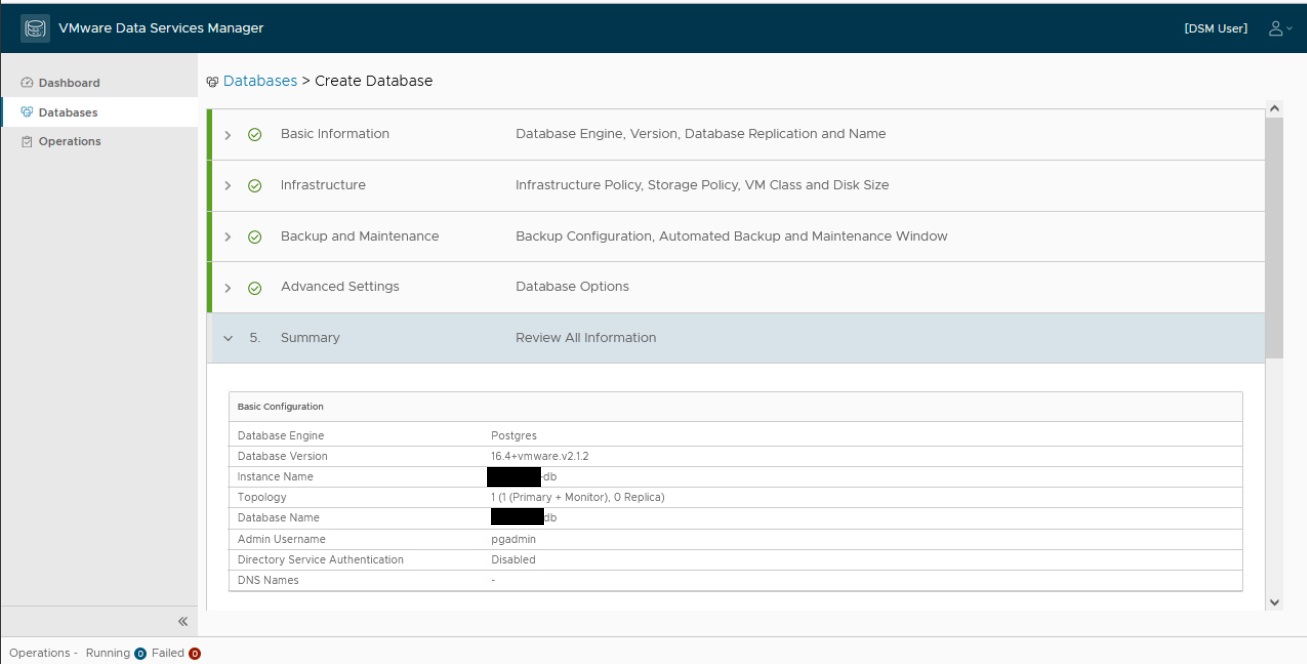Click the Postgres database engine value
Image resolution: width=1307 pixels, height=664 pixels.
click(x=514, y=436)
